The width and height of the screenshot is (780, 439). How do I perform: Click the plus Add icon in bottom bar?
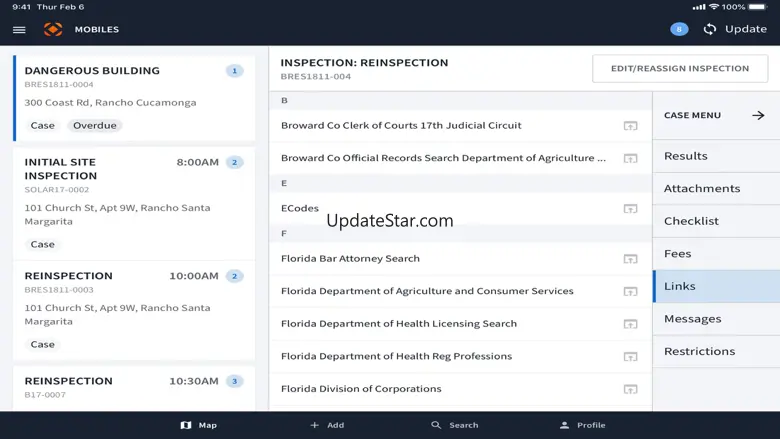[x=314, y=425]
